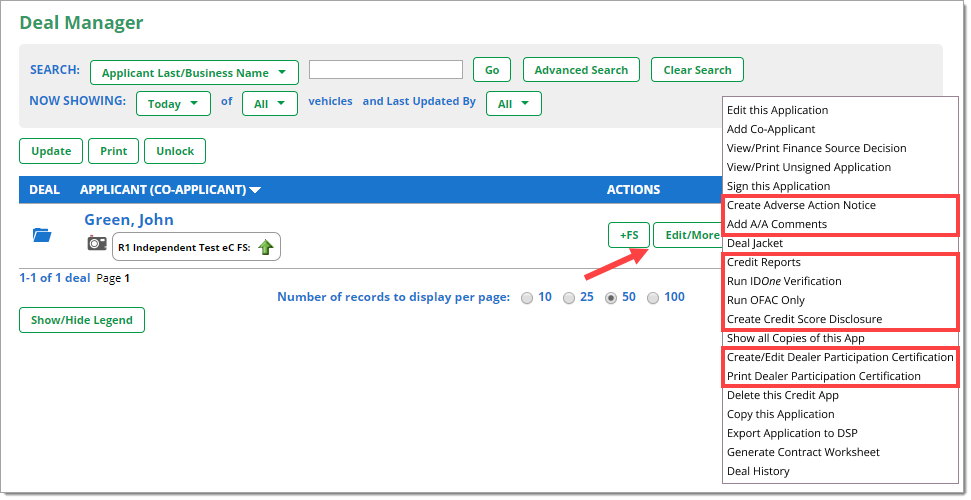The height and width of the screenshot is (500, 971).
Task: Open the Applicant Last/Business Name dropdown
Action: [x=194, y=73]
